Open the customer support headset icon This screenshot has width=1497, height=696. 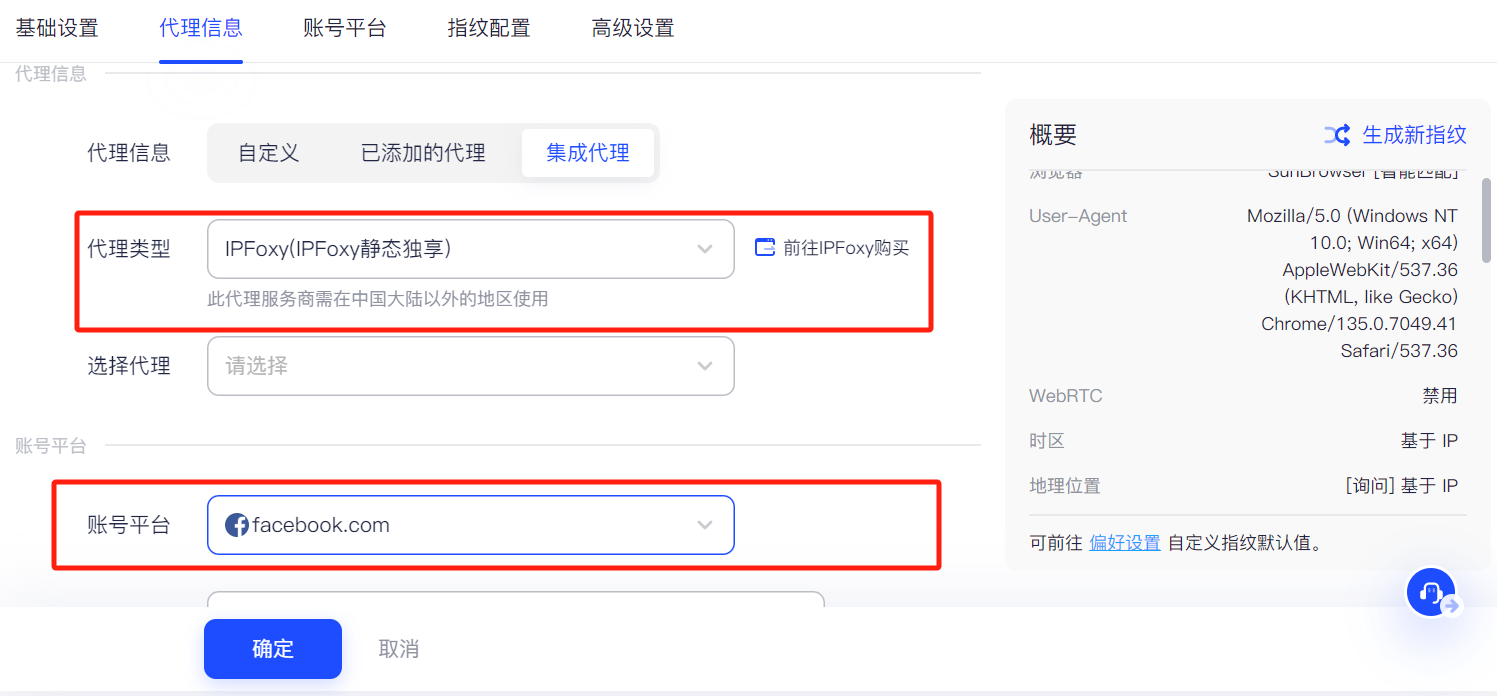coord(1431,592)
